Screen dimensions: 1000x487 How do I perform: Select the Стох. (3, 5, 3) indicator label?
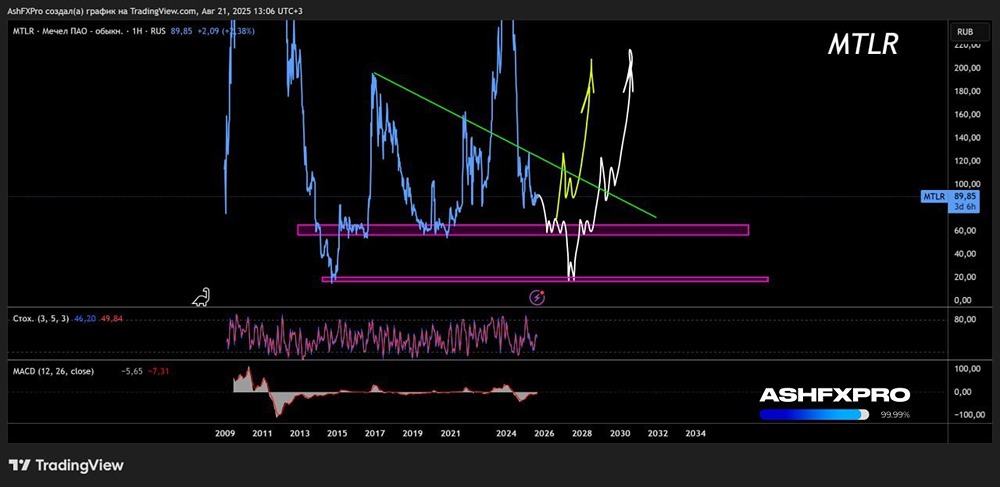[41, 317]
